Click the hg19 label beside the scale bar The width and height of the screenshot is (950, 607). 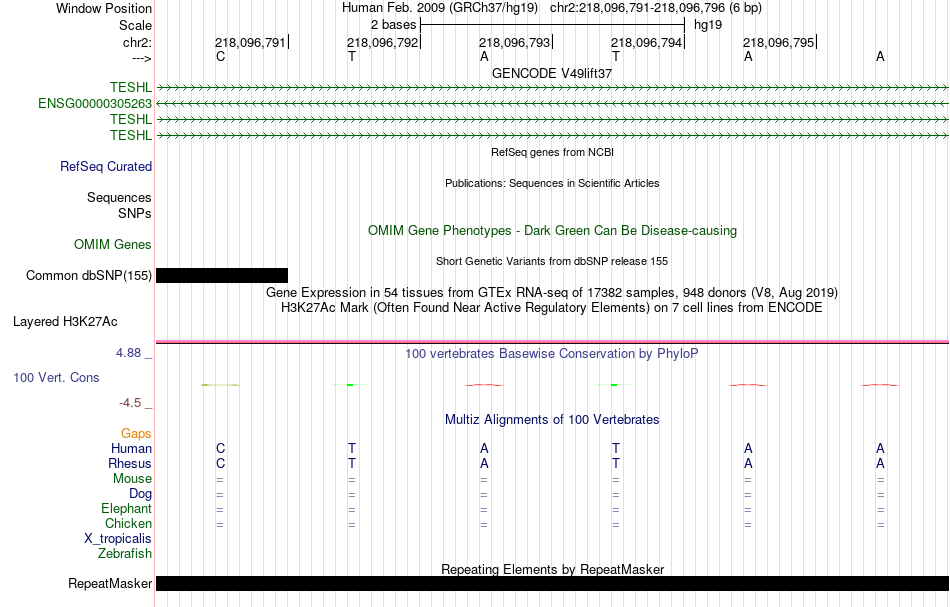click(x=708, y=25)
